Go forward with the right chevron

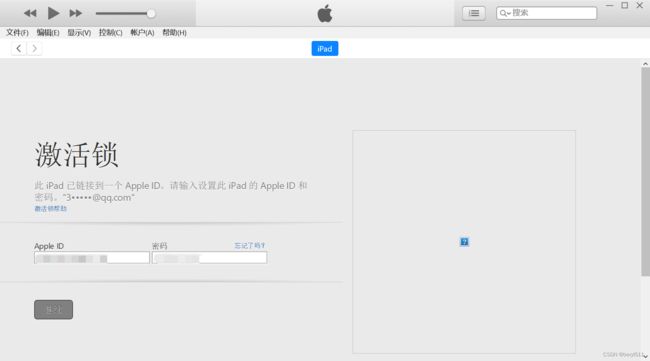[x=34, y=48]
